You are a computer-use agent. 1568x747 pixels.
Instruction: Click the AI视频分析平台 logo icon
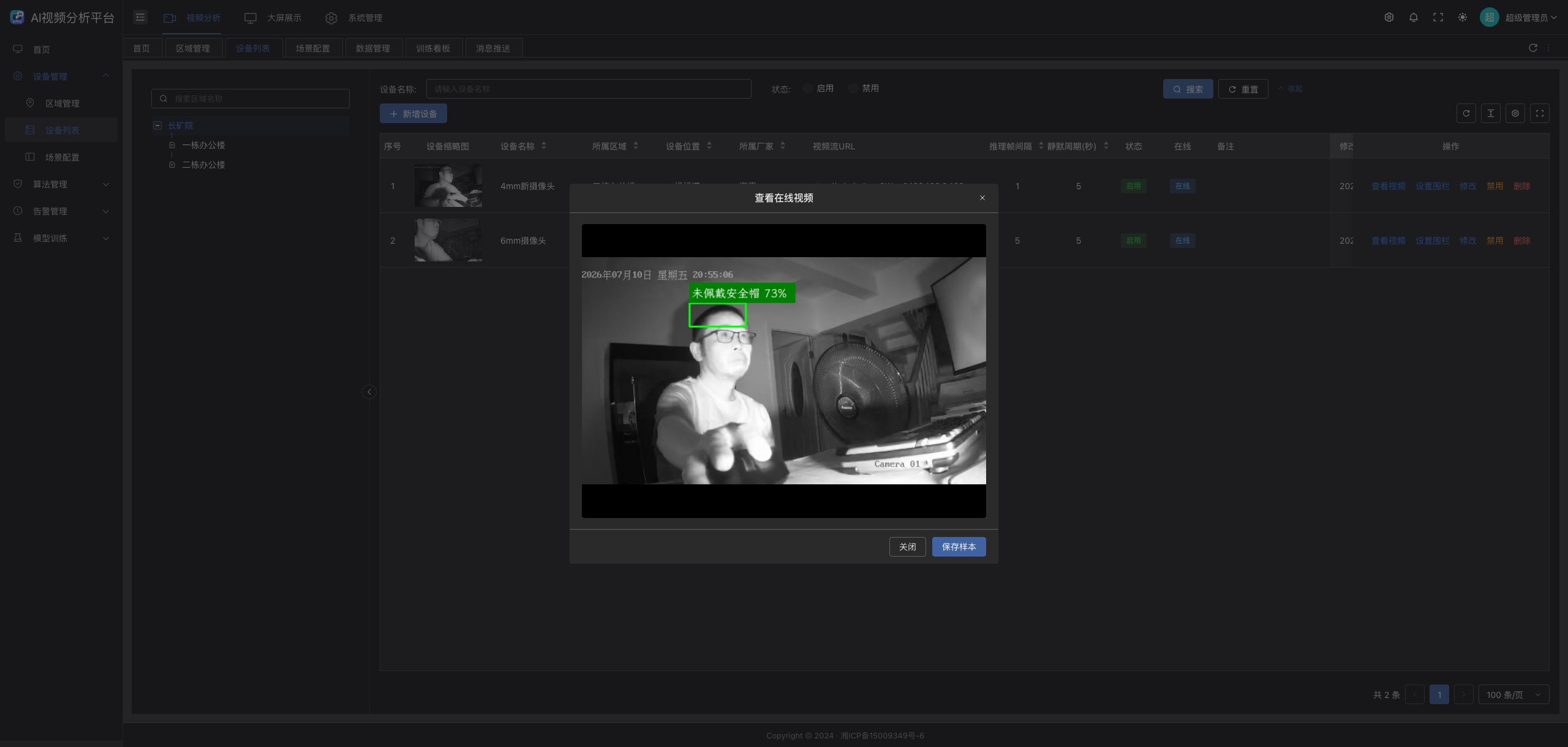coord(17,17)
